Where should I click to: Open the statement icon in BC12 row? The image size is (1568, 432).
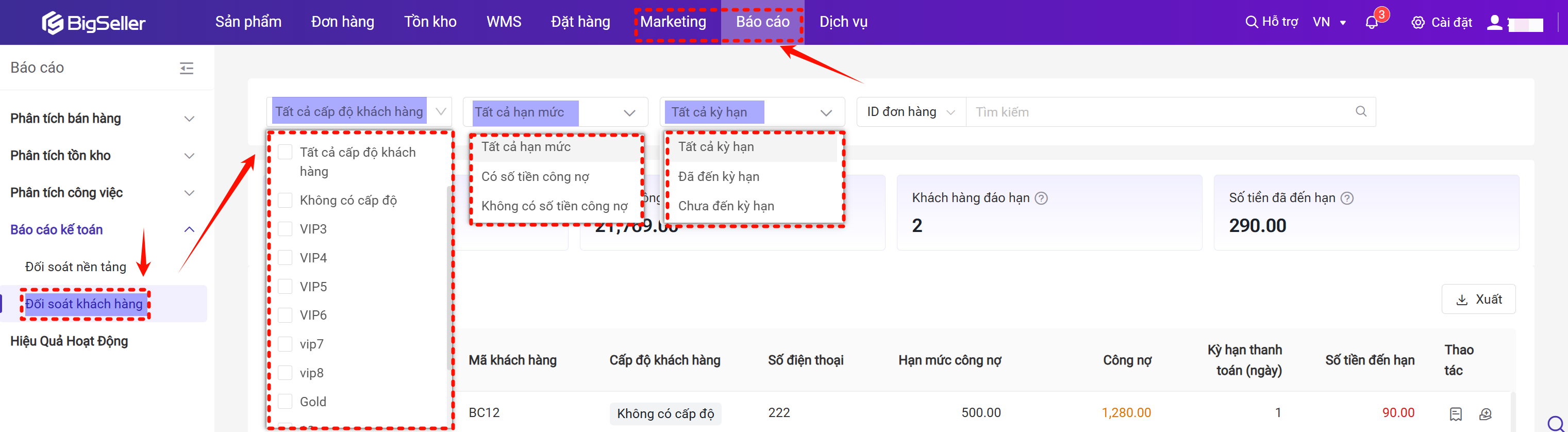click(1456, 414)
